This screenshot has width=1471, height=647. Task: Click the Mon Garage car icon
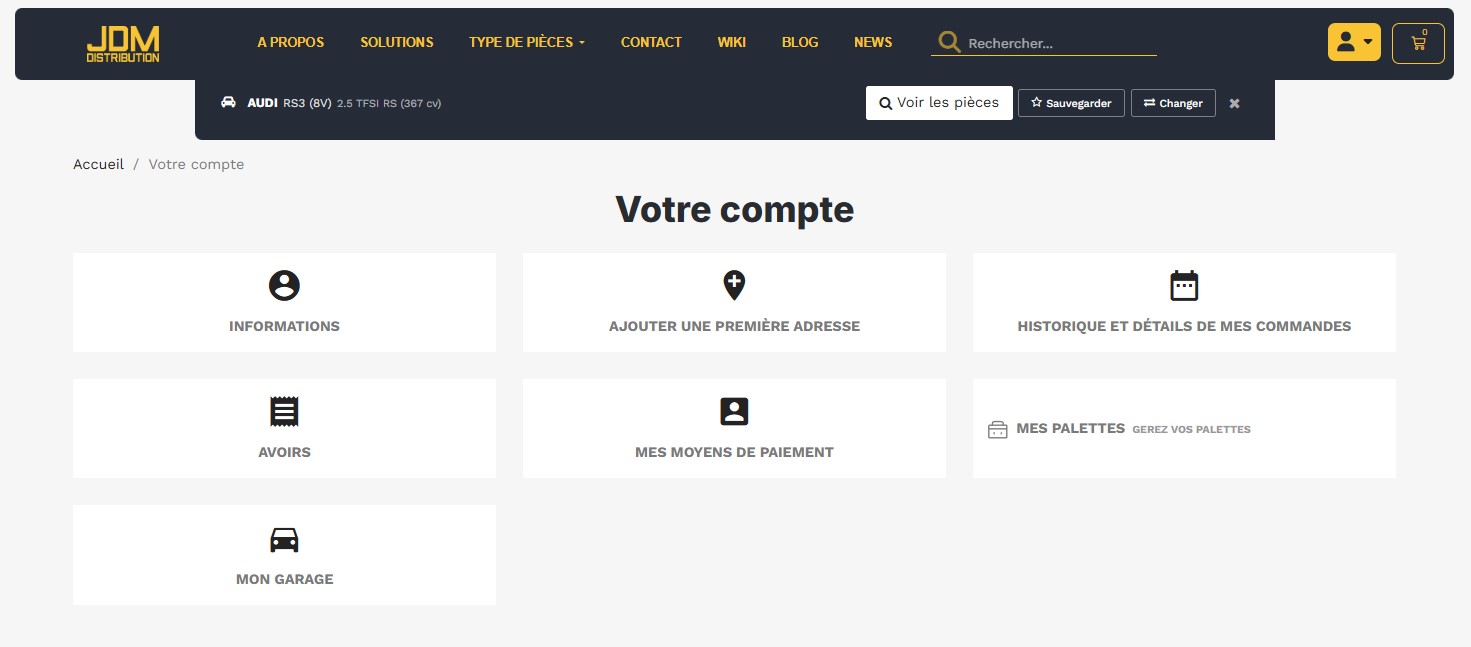coord(284,540)
